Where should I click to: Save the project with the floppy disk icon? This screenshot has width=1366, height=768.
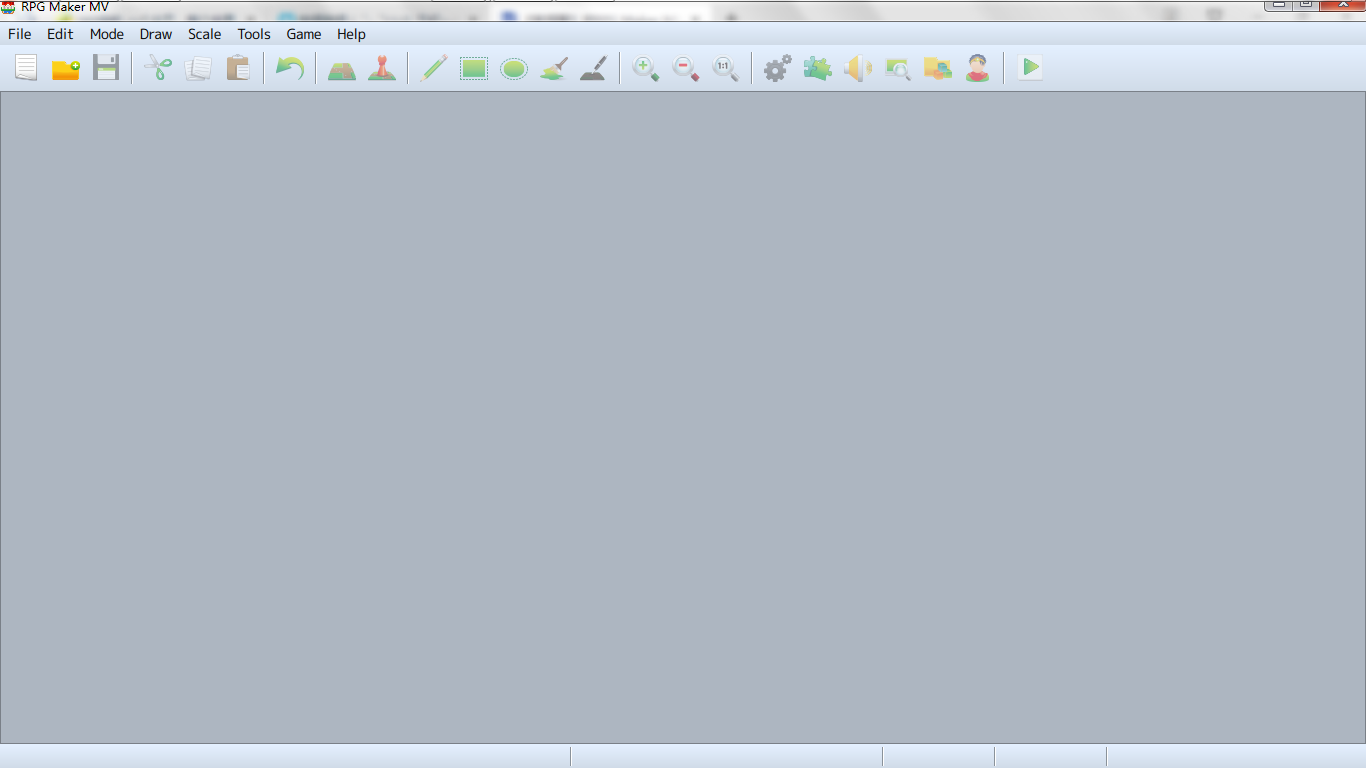pos(106,68)
